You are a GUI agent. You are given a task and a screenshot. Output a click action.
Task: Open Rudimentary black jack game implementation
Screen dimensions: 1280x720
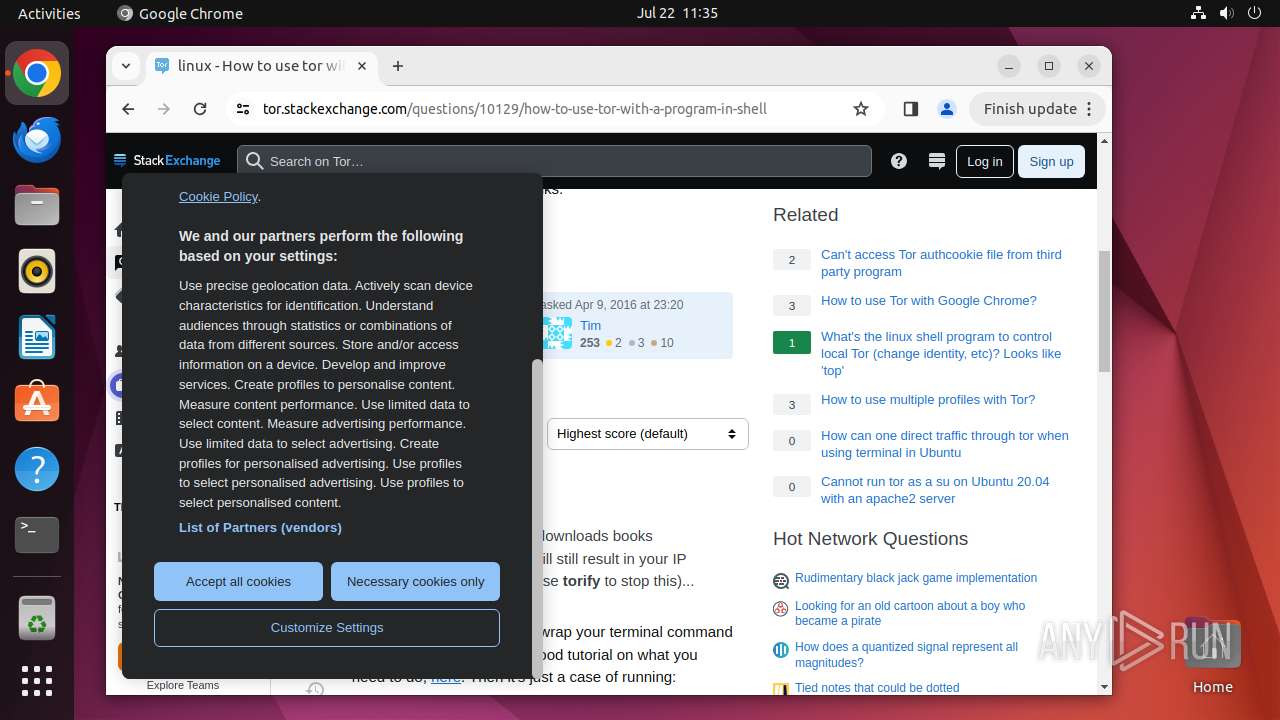(916, 578)
